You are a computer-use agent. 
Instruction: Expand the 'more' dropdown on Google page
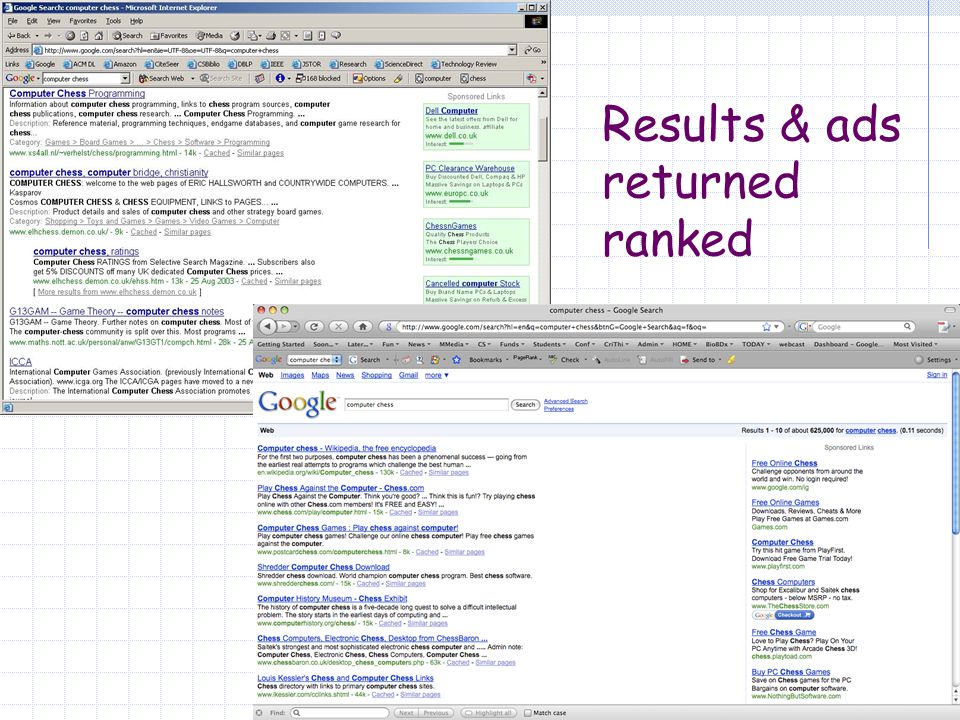click(x=437, y=375)
